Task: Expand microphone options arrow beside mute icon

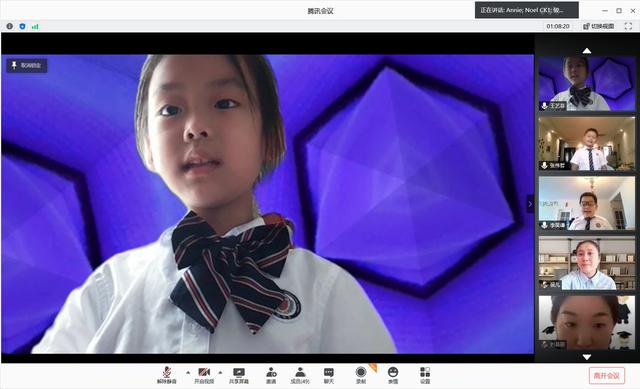Action: click(x=188, y=373)
